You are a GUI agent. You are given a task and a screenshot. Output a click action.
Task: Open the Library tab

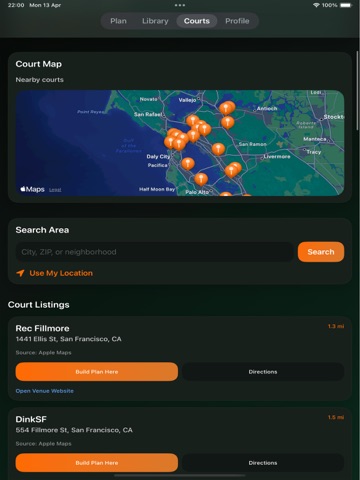click(x=155, y=21)
